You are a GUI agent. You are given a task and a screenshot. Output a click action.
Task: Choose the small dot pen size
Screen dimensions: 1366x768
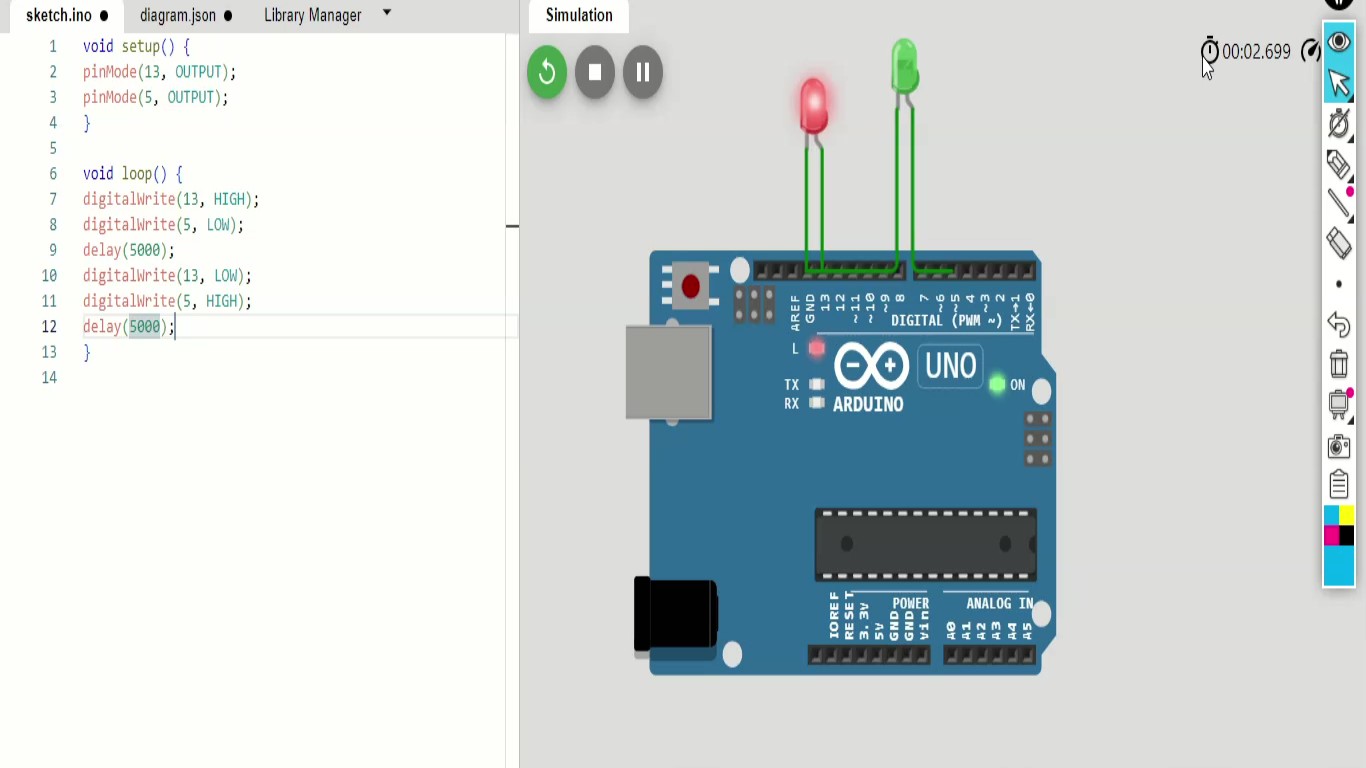click(x=1339, y=284)
